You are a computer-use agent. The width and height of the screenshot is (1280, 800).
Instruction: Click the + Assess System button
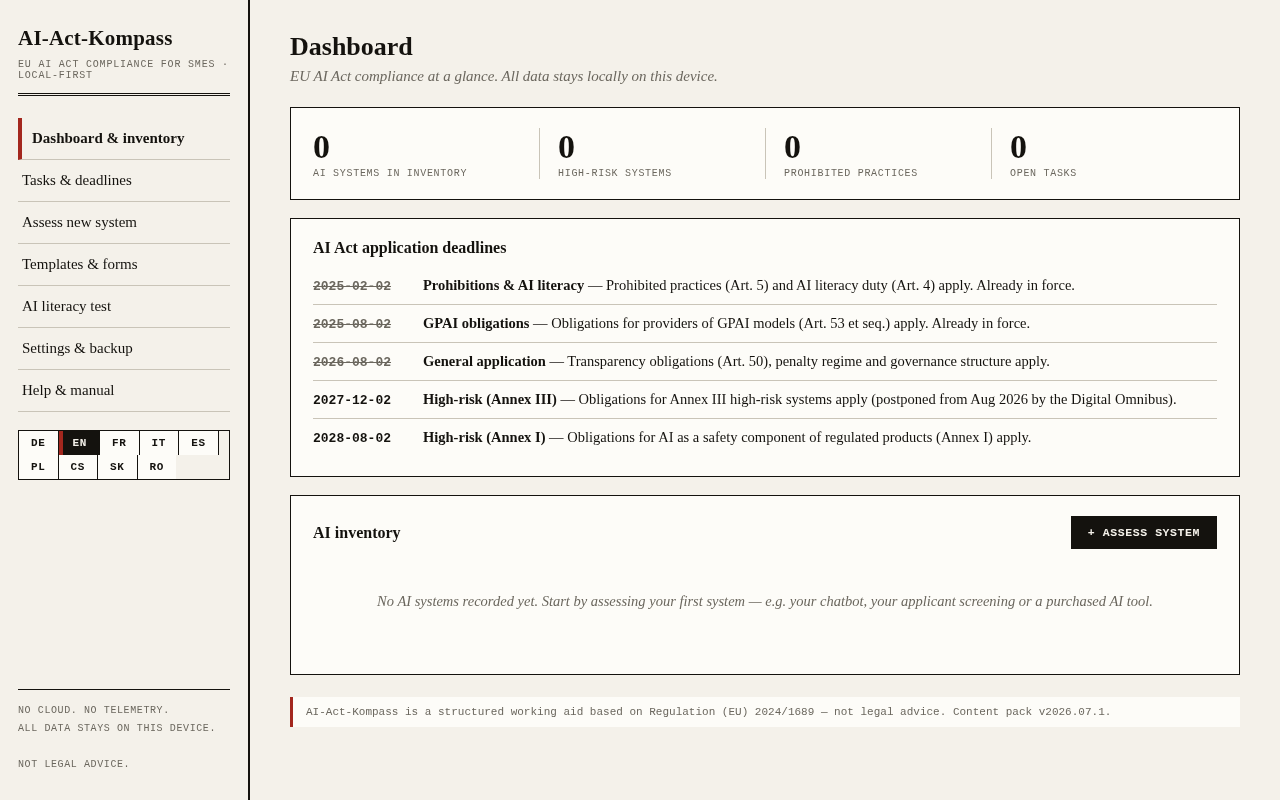(1144, 532)
